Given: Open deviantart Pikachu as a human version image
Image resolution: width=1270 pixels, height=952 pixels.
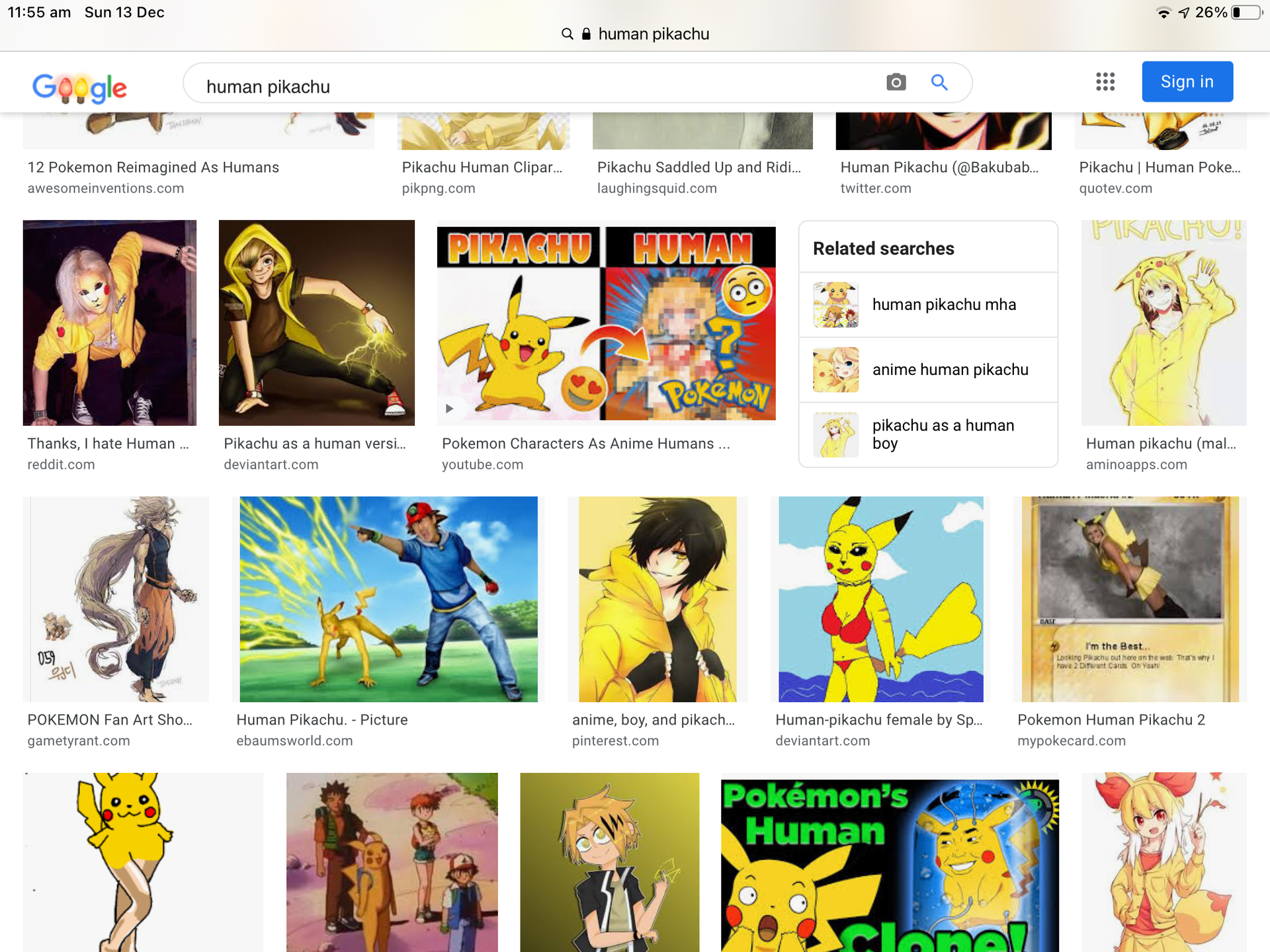Looking at the screenshot, I should point(317,323).
